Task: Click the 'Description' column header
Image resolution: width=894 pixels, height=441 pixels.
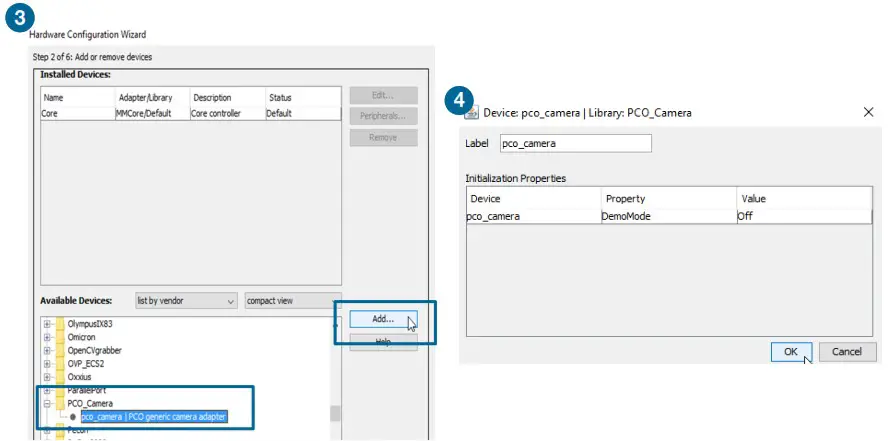Action: (227, 98)
